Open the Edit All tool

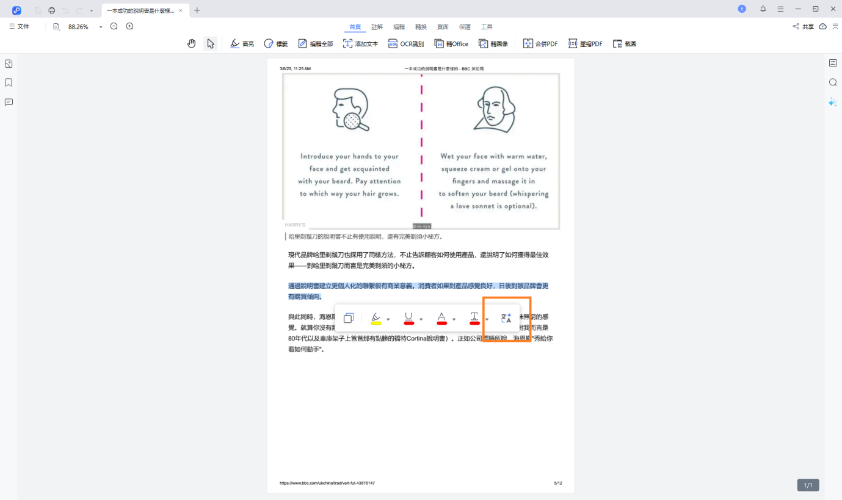tap(315, 44)
